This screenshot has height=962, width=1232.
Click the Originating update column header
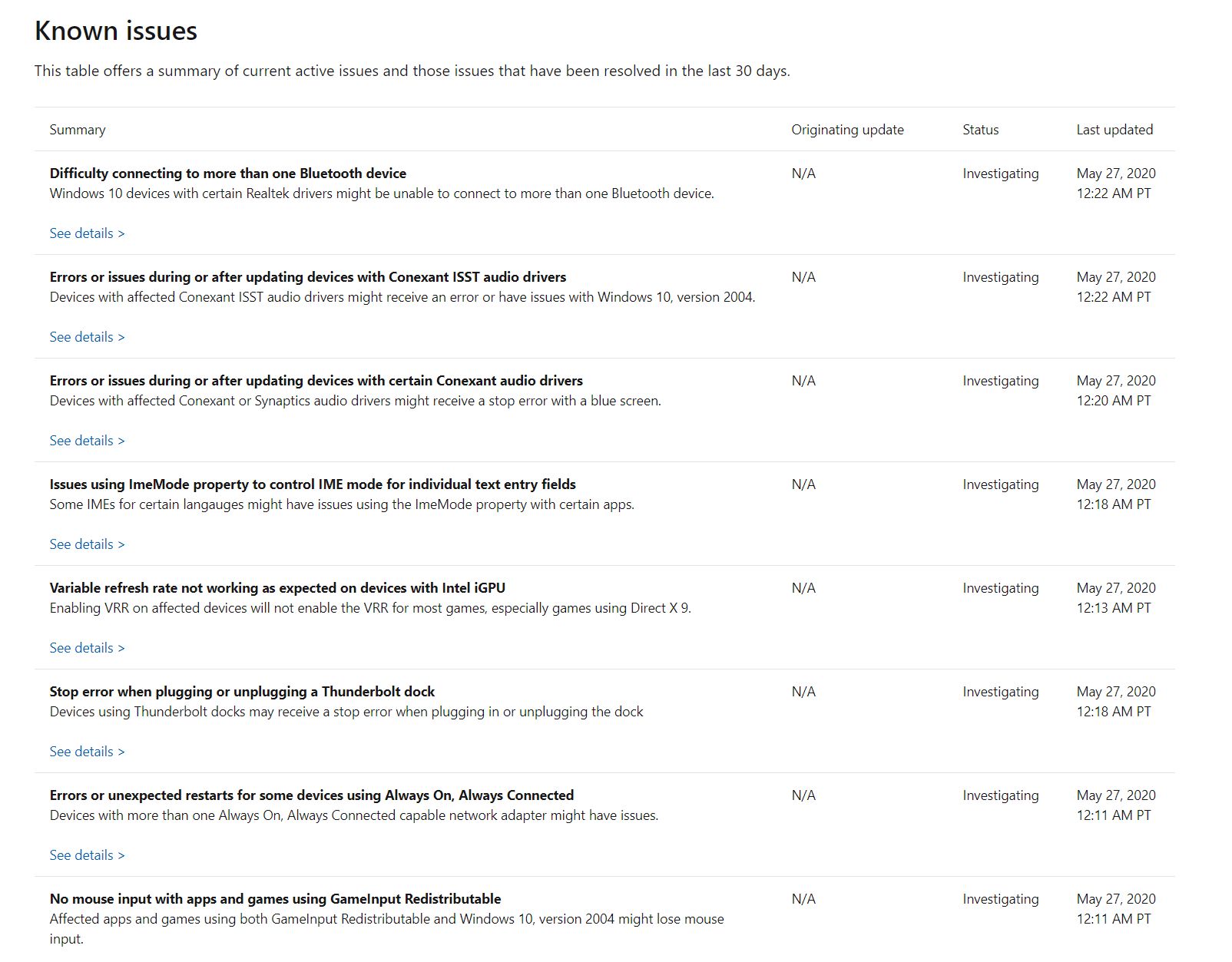click(x=847, y=130)
